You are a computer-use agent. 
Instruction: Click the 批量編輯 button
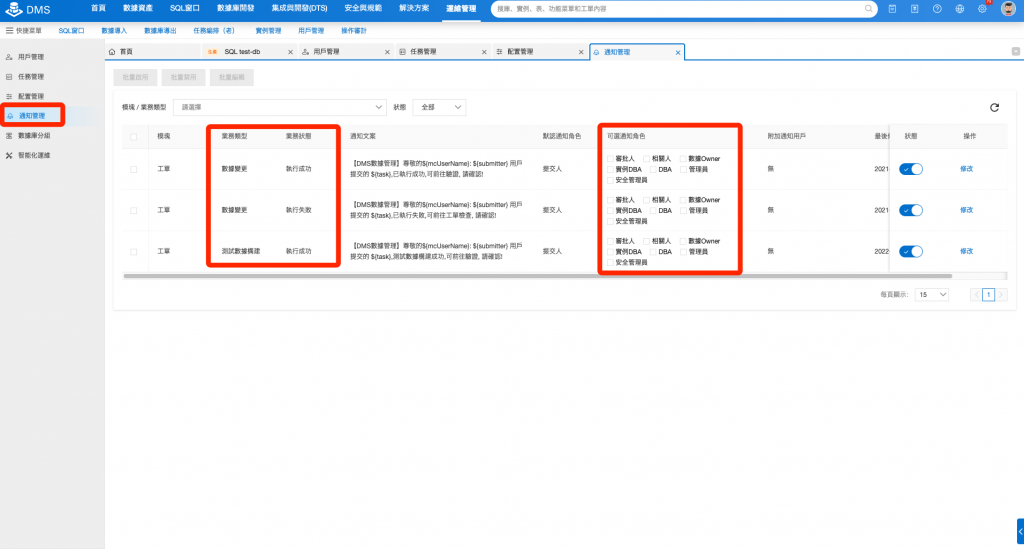pos(232,78)
